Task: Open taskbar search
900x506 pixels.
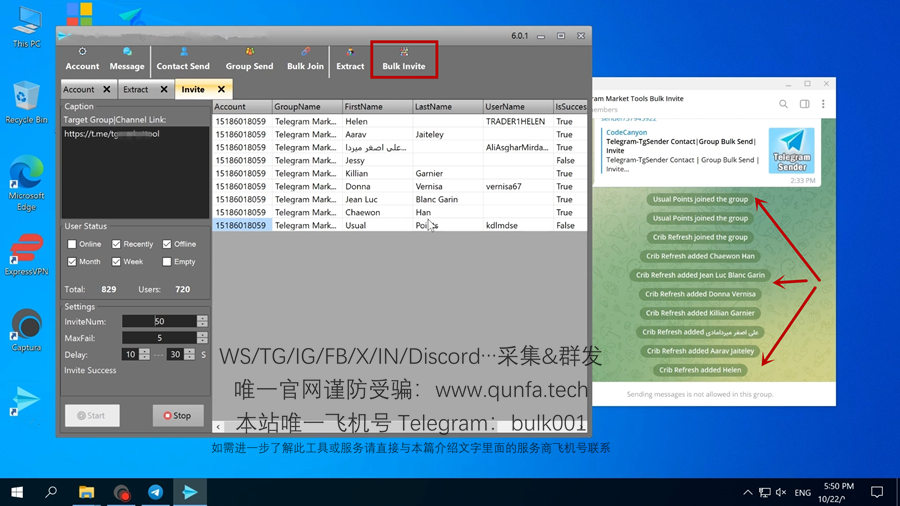Action: (x=51, y=492)
